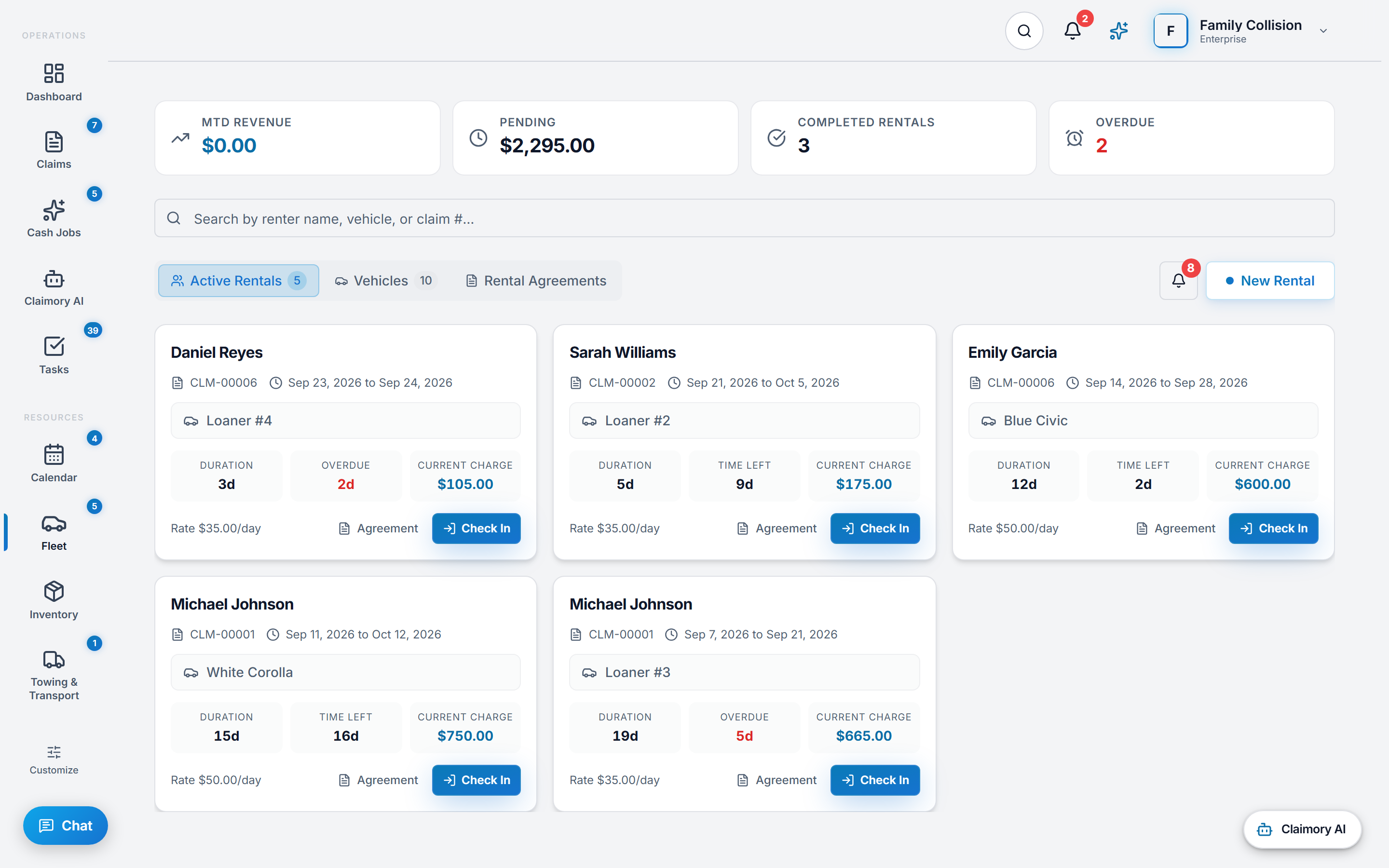Click the MTD Revenue card

tap(297, 138)
